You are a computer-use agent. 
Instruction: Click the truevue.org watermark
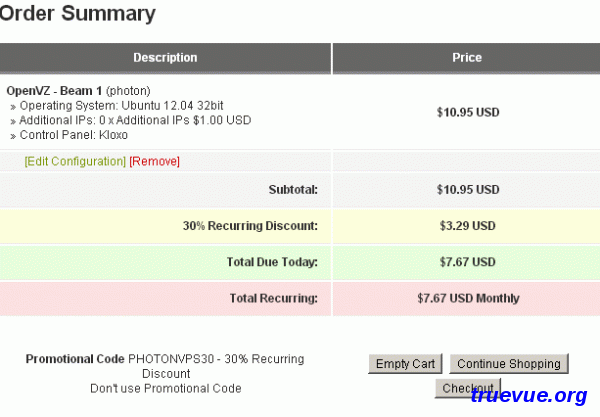point(528,396)
